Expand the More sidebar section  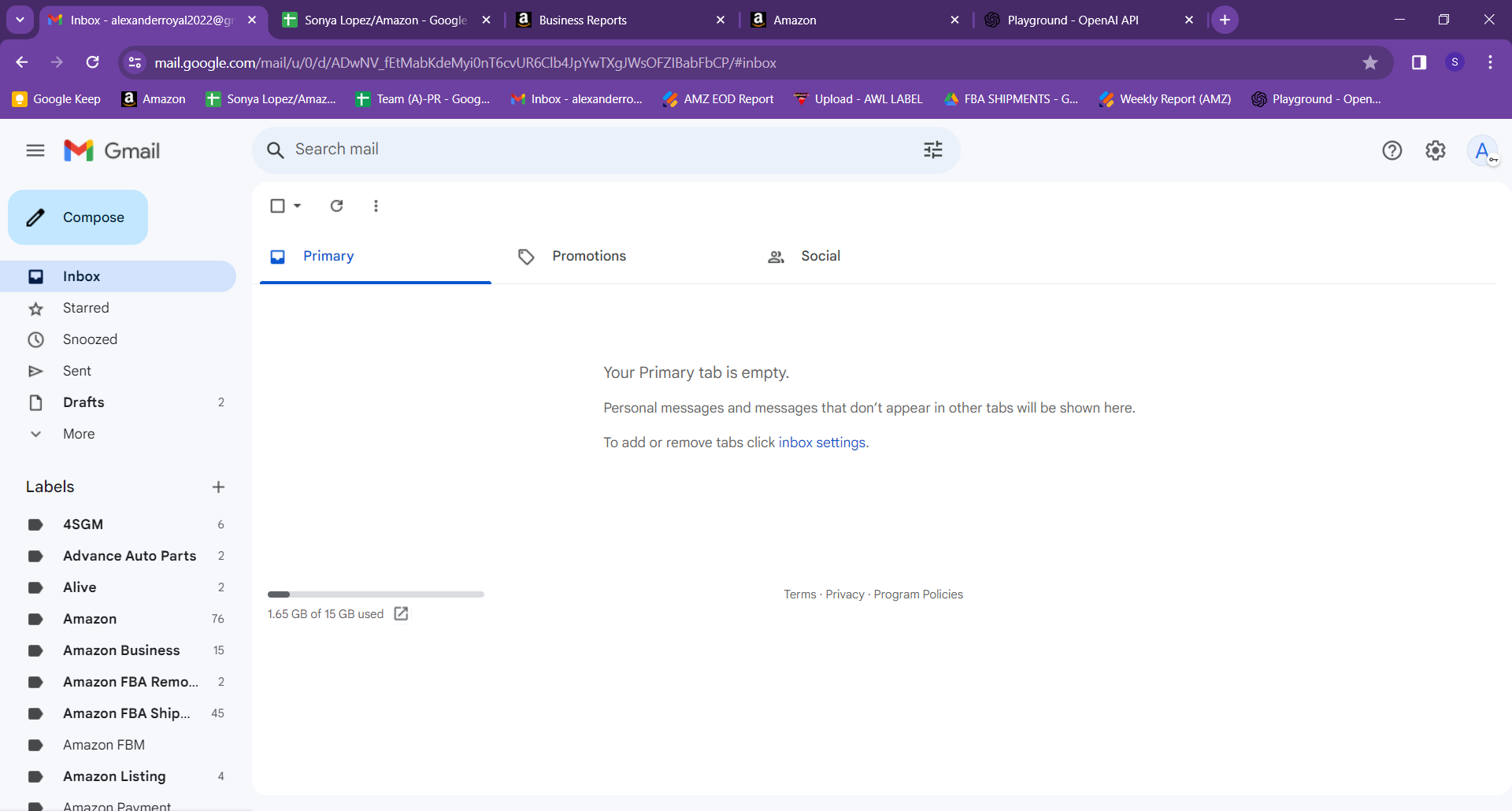point(79,434)
